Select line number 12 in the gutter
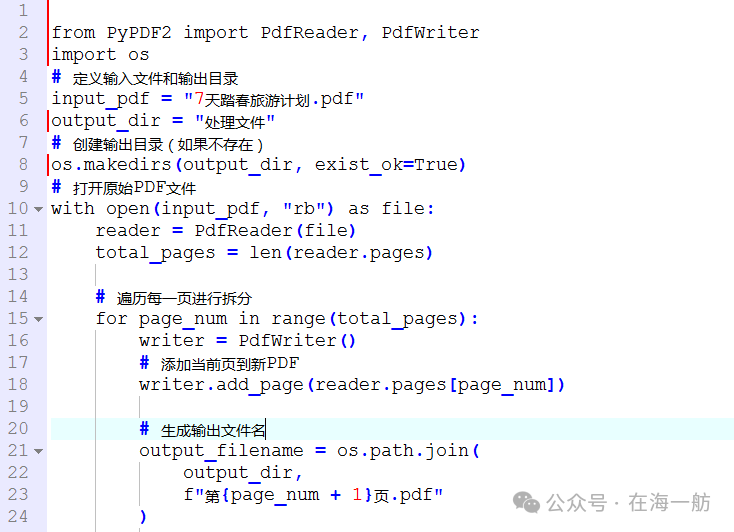The width and height of the screenshot is (734, 532). coord(18,253)
